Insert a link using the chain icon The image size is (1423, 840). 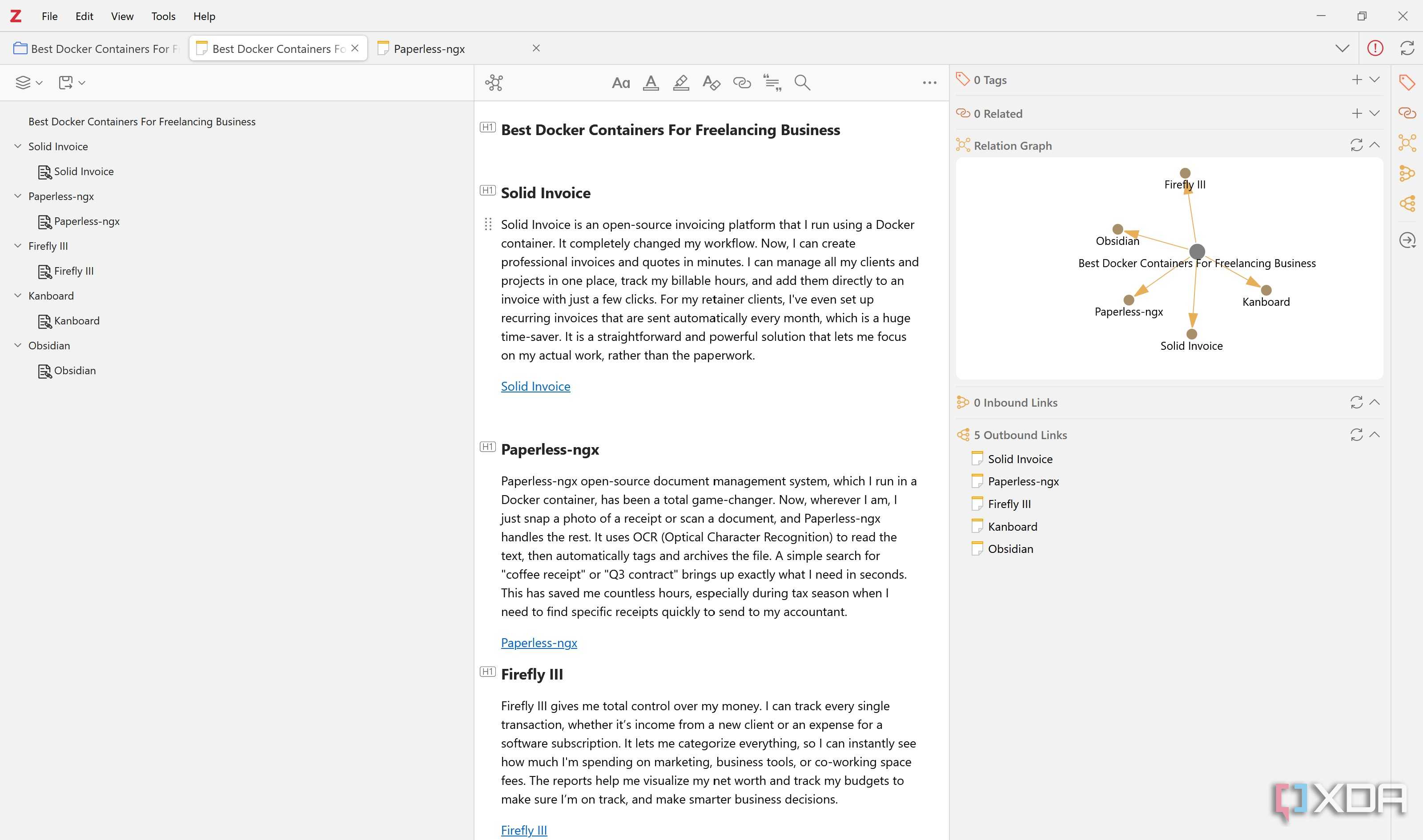tap(742, 83)
